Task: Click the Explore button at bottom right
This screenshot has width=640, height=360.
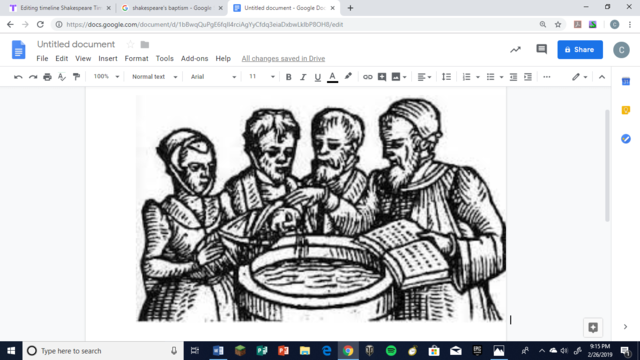Action: tap(593, 327)
